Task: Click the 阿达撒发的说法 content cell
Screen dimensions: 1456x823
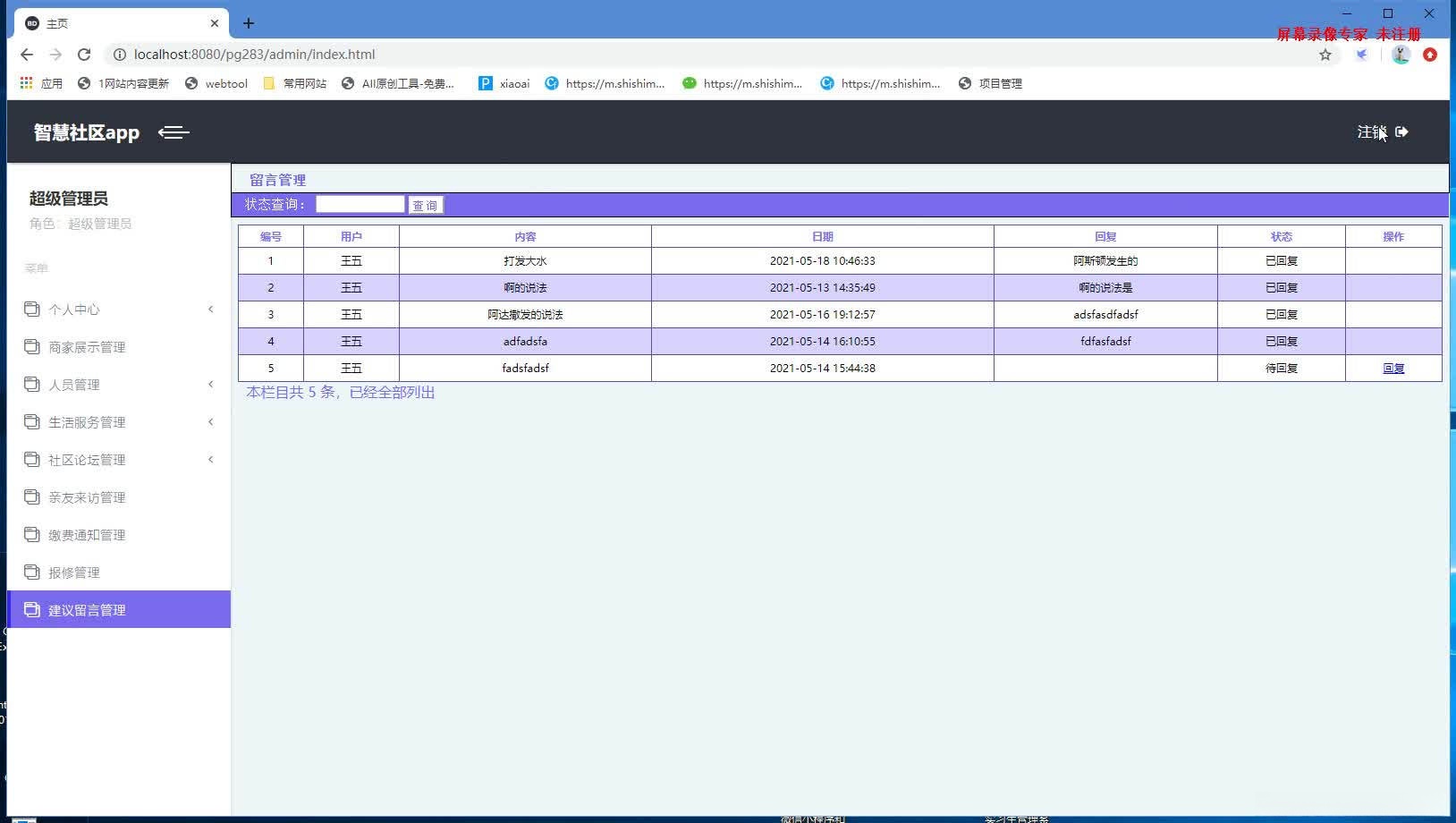Action: pos(525,314)
